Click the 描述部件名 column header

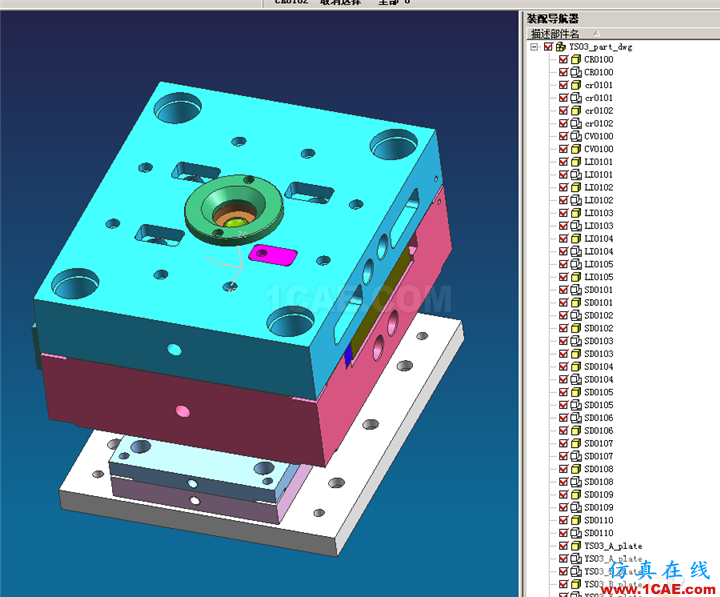pos(555,34)
